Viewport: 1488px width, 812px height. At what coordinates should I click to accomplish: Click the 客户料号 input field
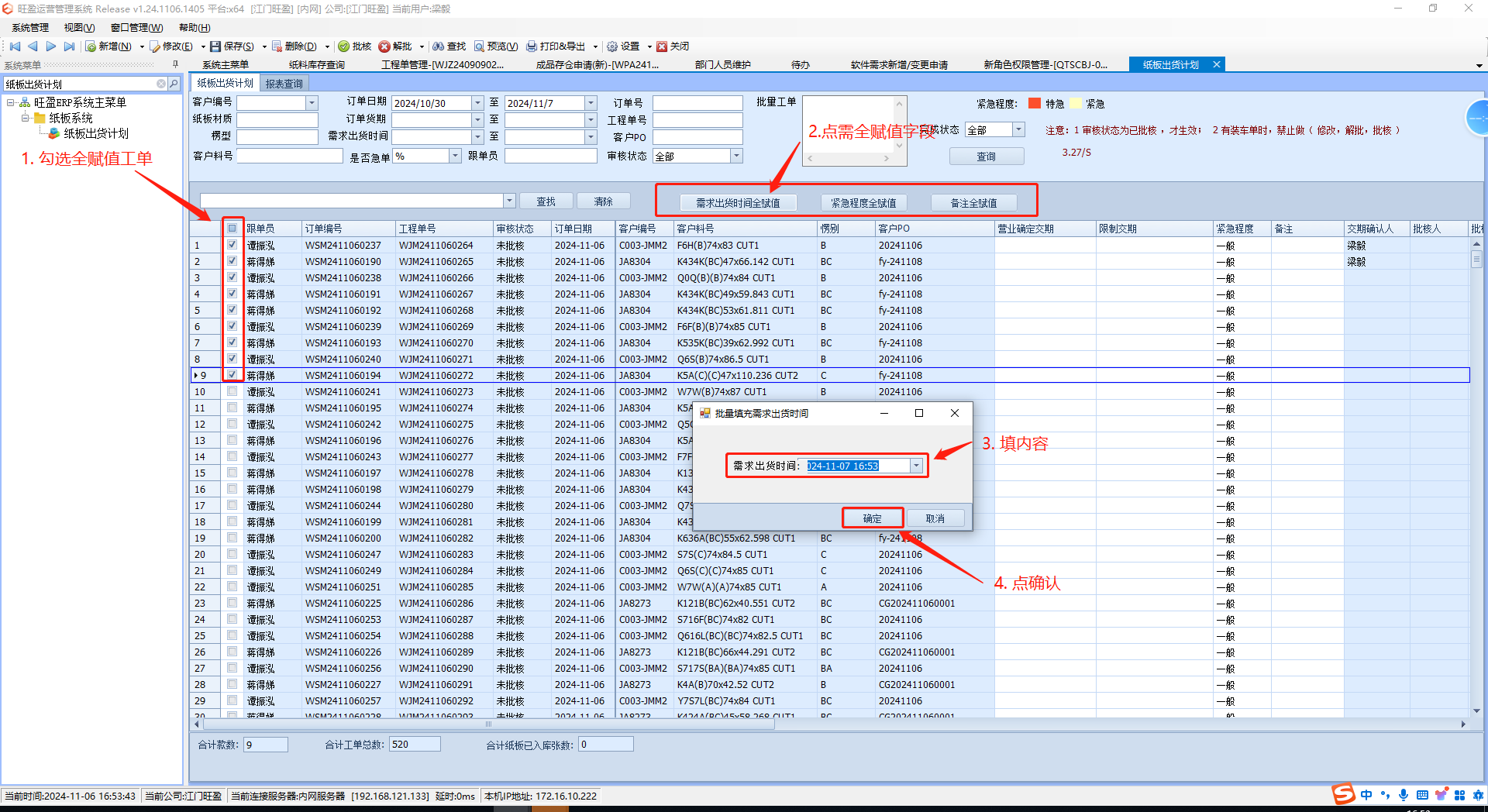[289, 156]
